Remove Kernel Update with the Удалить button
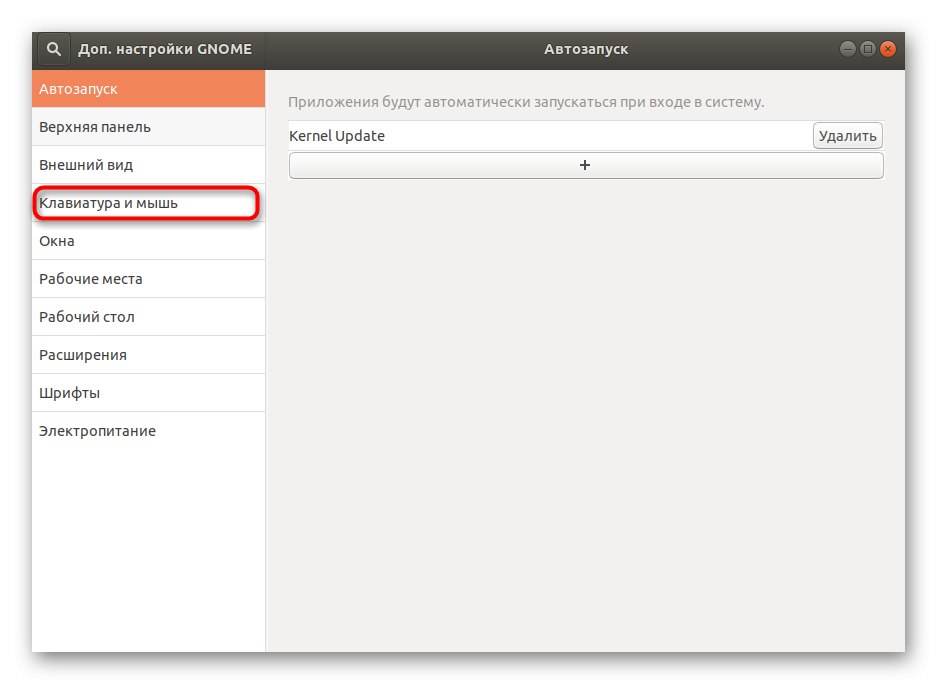937x684 pixels. pyautogui.click(x=847, y=136)
